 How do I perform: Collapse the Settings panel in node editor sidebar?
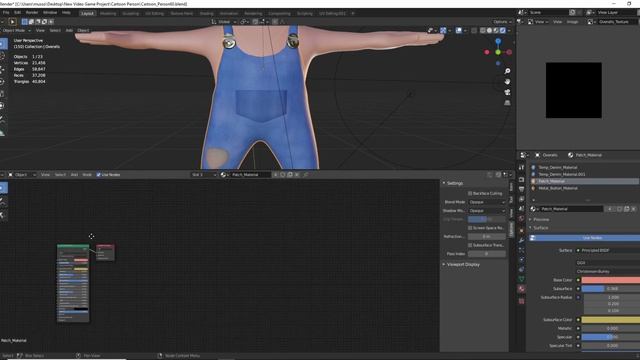454,183
